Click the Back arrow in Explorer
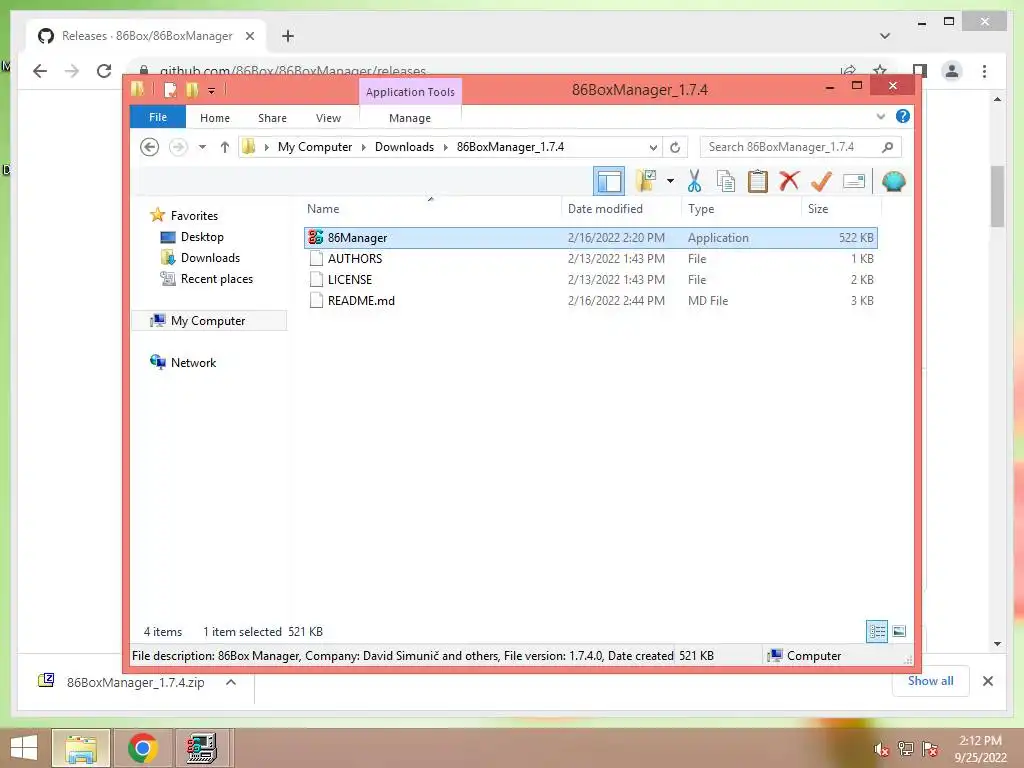This screenshot has height=768, width=1024. click(x=150, y=147)
